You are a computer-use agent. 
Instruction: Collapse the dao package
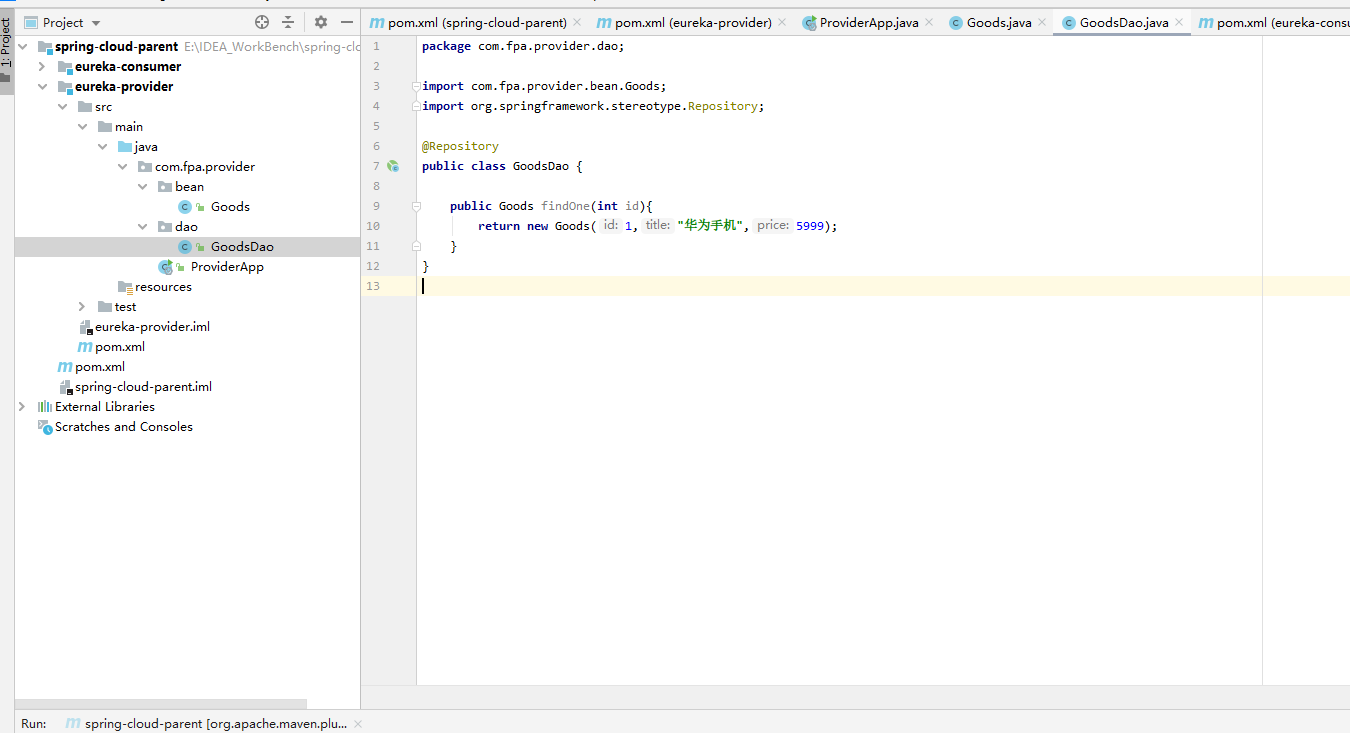click(142, 227)
